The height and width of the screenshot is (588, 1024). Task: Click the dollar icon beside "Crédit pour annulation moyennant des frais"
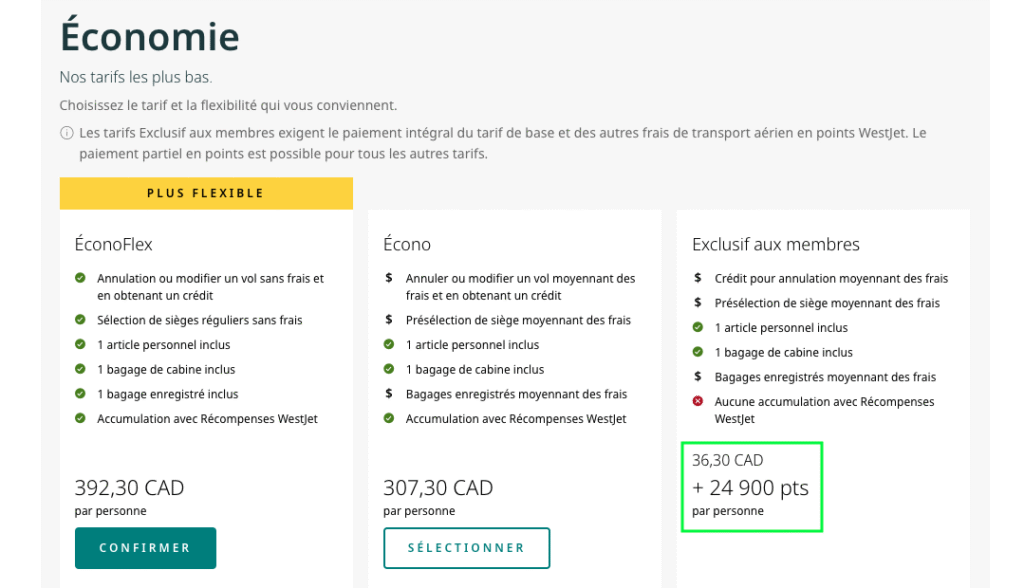pyautogui.click(x=698, y=278)
